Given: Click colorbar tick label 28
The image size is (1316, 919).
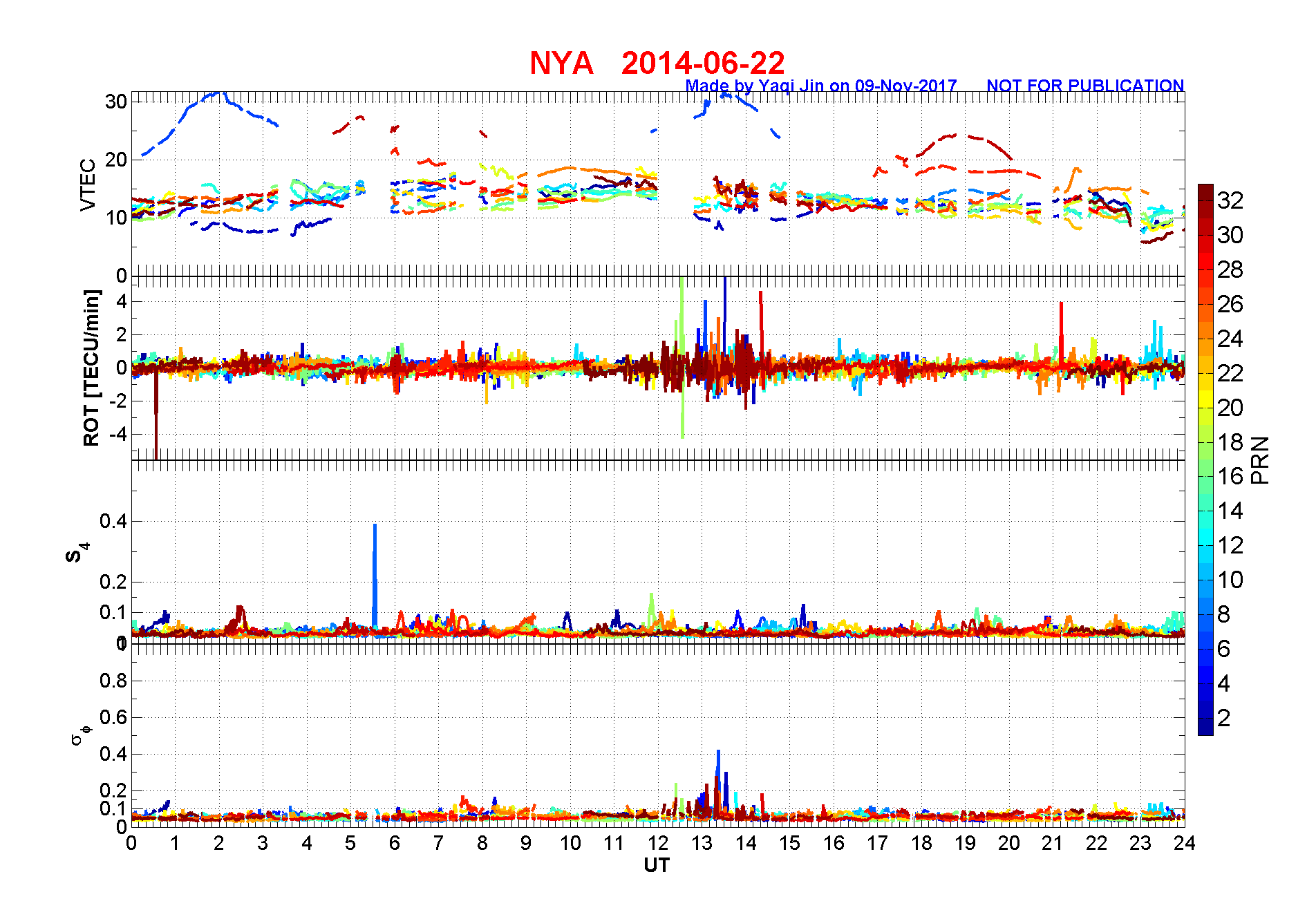Looking at the screenshot, I should [1230, 269].
